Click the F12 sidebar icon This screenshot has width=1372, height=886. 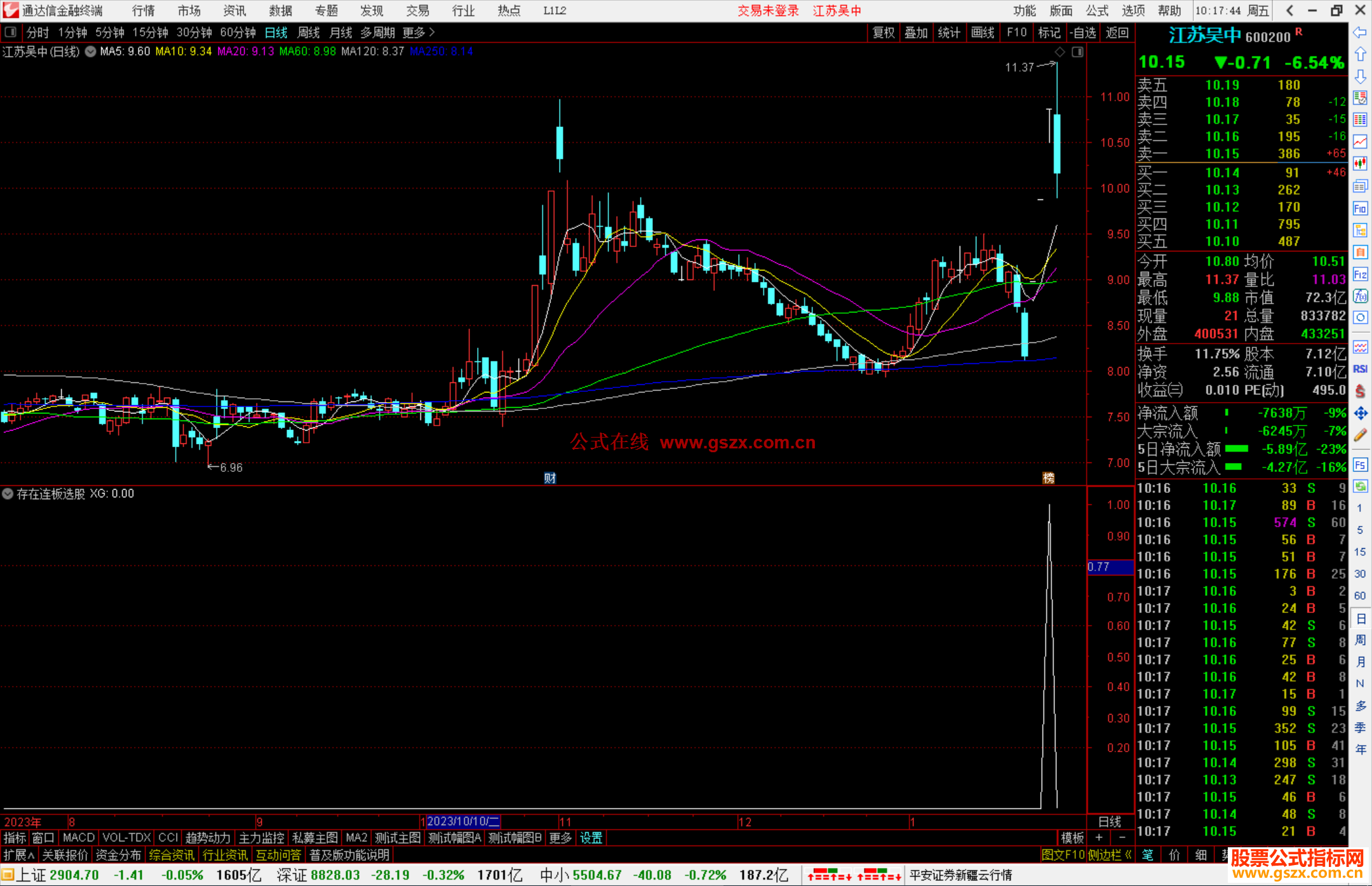click(1360, 274)
